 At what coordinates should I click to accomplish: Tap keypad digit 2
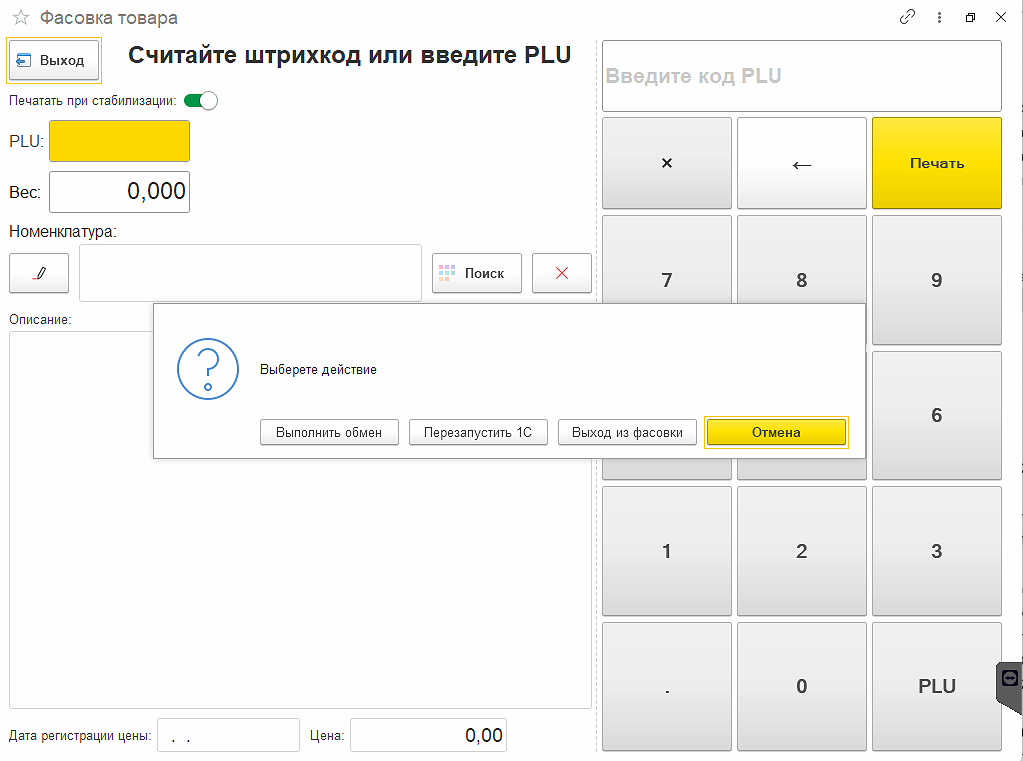click(x=802, y=551)
